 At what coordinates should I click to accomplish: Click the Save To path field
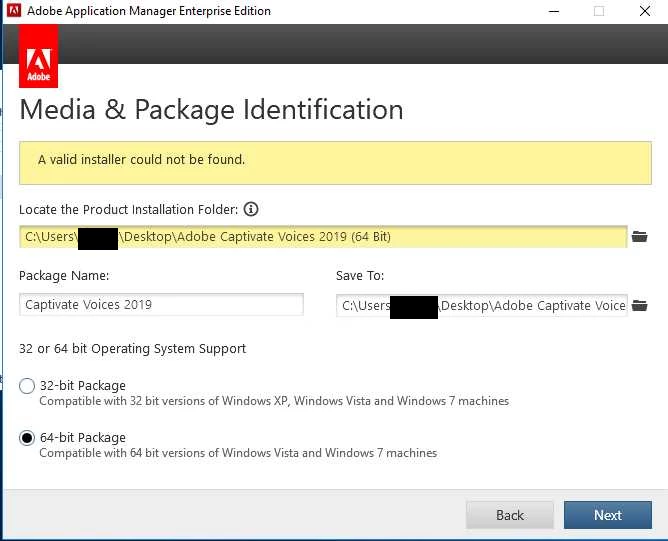click(x=482, y=305)
